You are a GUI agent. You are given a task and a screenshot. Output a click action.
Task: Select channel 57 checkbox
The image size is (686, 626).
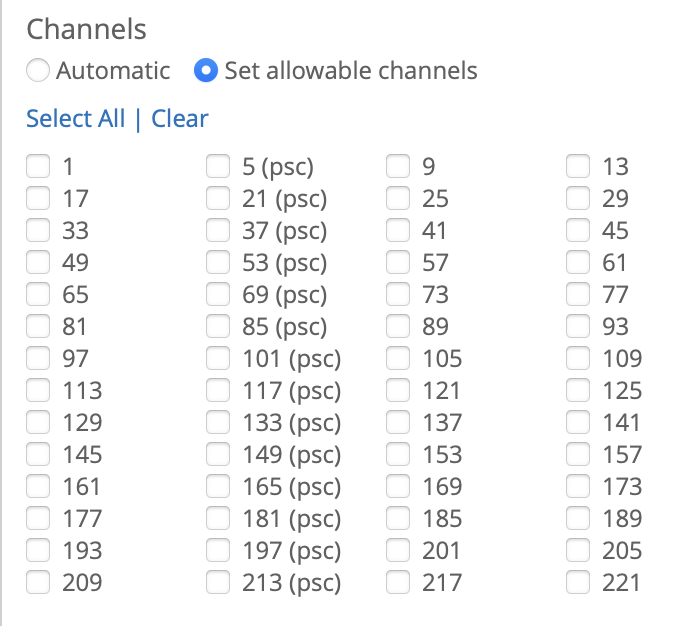point(398,263)
